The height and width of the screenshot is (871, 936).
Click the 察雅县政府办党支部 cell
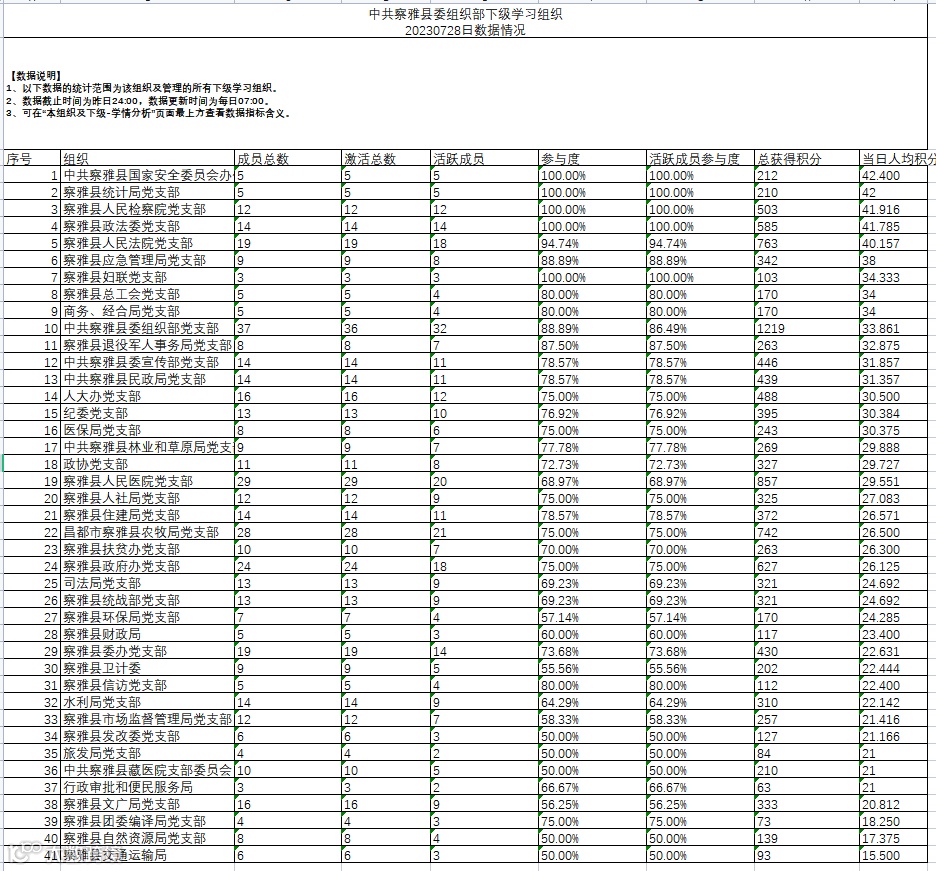point(147,567)
